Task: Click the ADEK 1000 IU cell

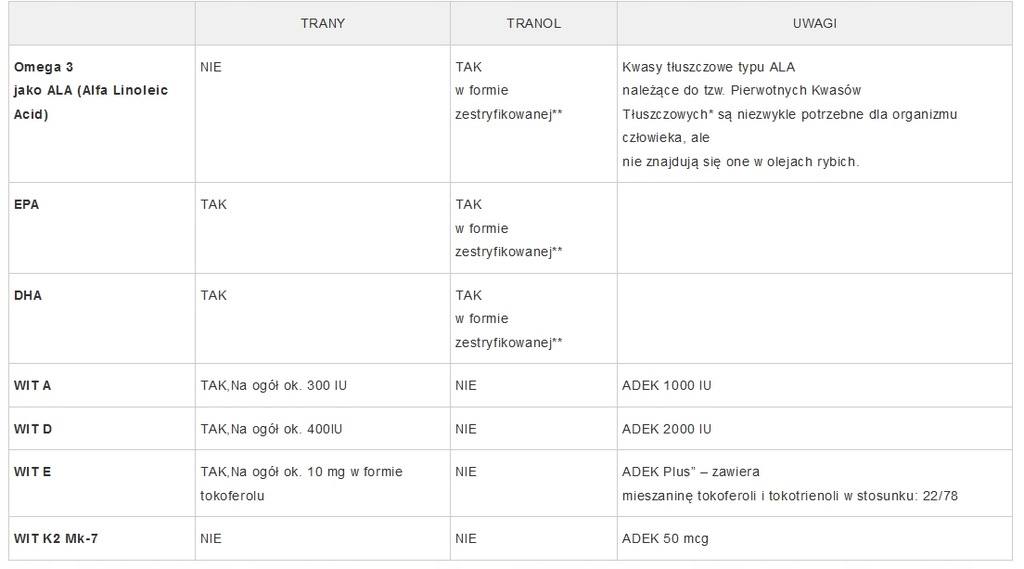Action: tap(814, 385)
